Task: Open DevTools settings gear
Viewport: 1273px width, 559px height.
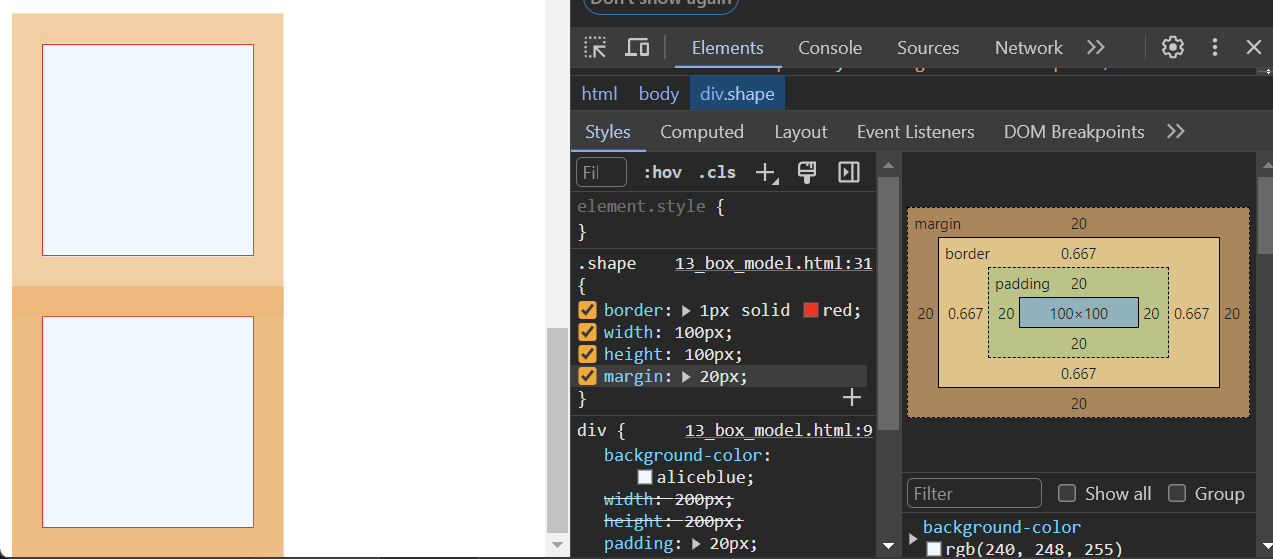Action: click(1173, 47)
